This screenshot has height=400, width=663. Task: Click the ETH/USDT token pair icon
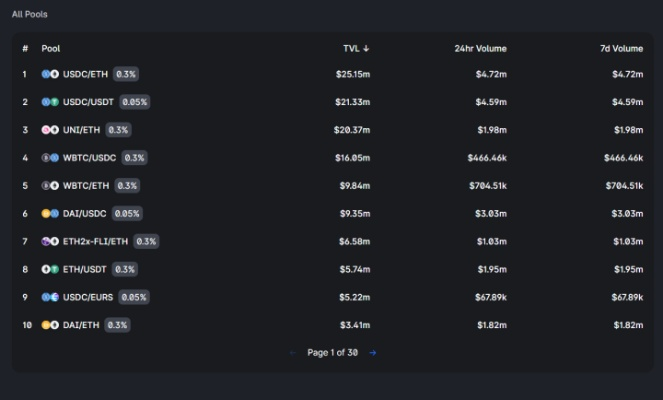(x=49, y=270)
